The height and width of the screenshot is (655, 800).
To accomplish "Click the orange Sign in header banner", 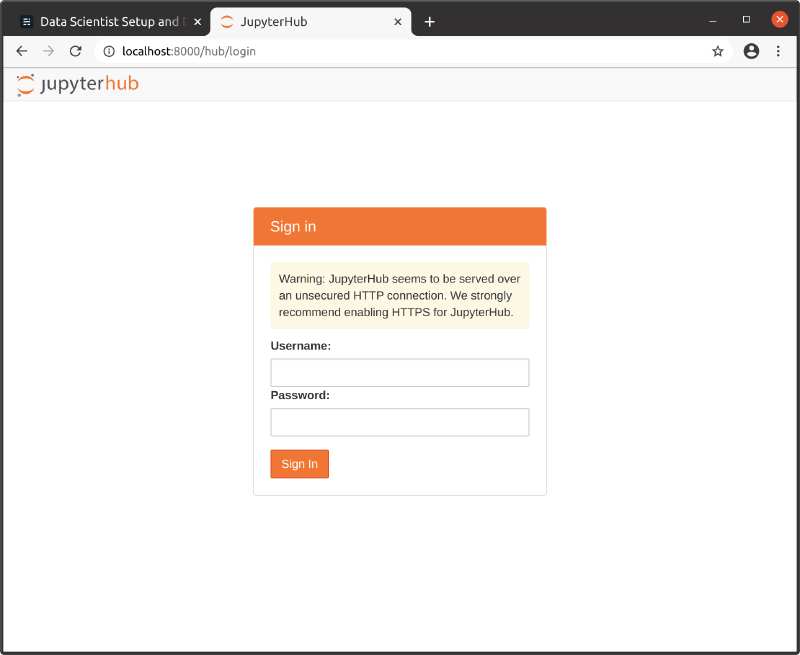I will [399, 226].
